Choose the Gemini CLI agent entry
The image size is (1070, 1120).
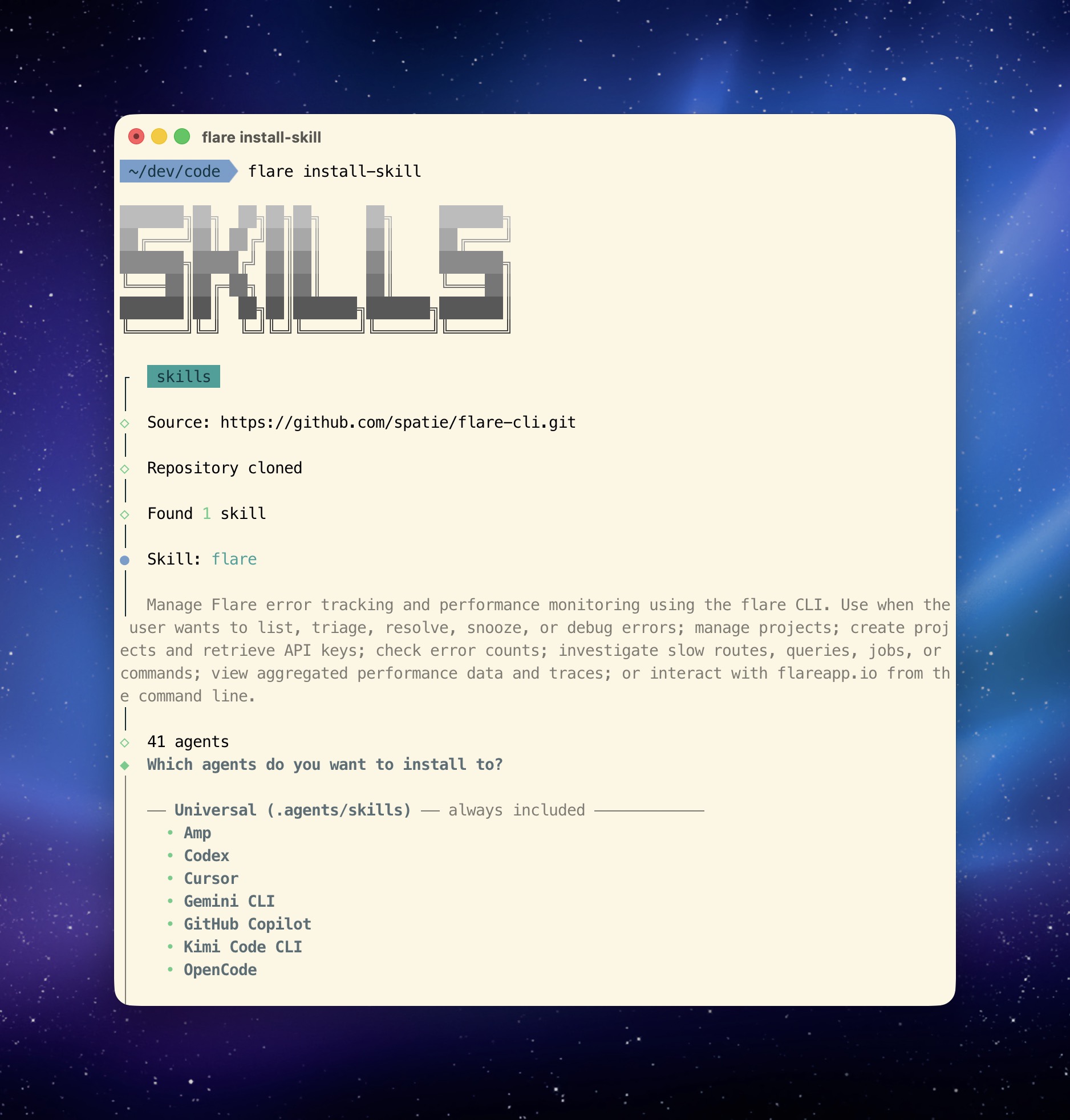pos(229,902)
